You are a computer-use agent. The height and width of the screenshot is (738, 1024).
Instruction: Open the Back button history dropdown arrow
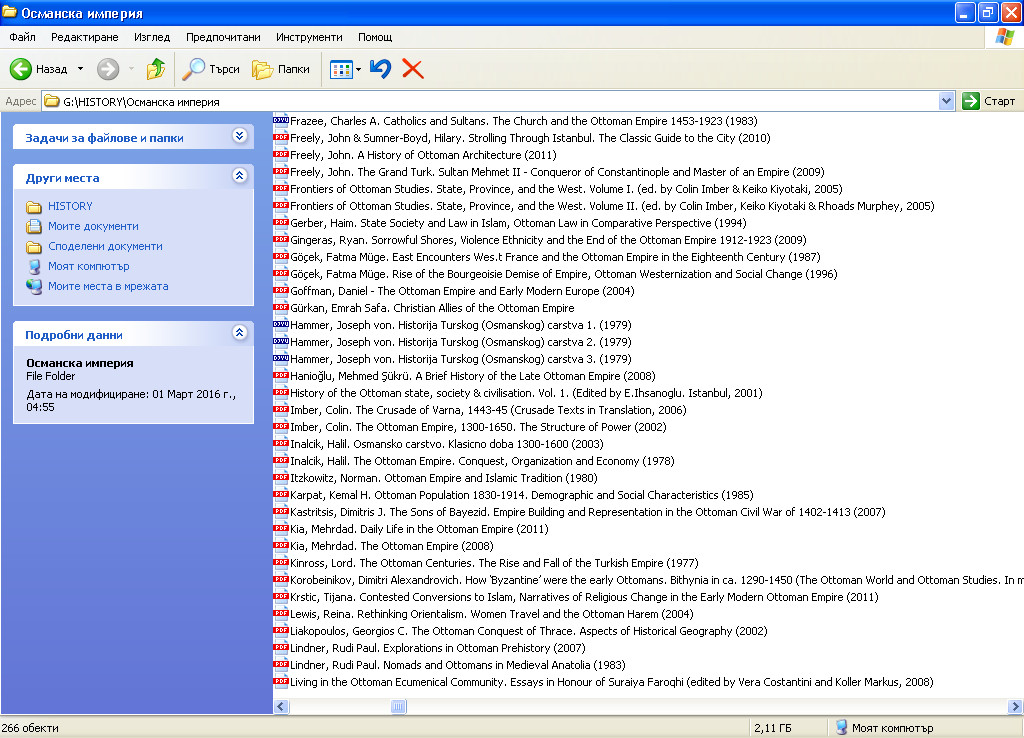[x=81, y=69]
